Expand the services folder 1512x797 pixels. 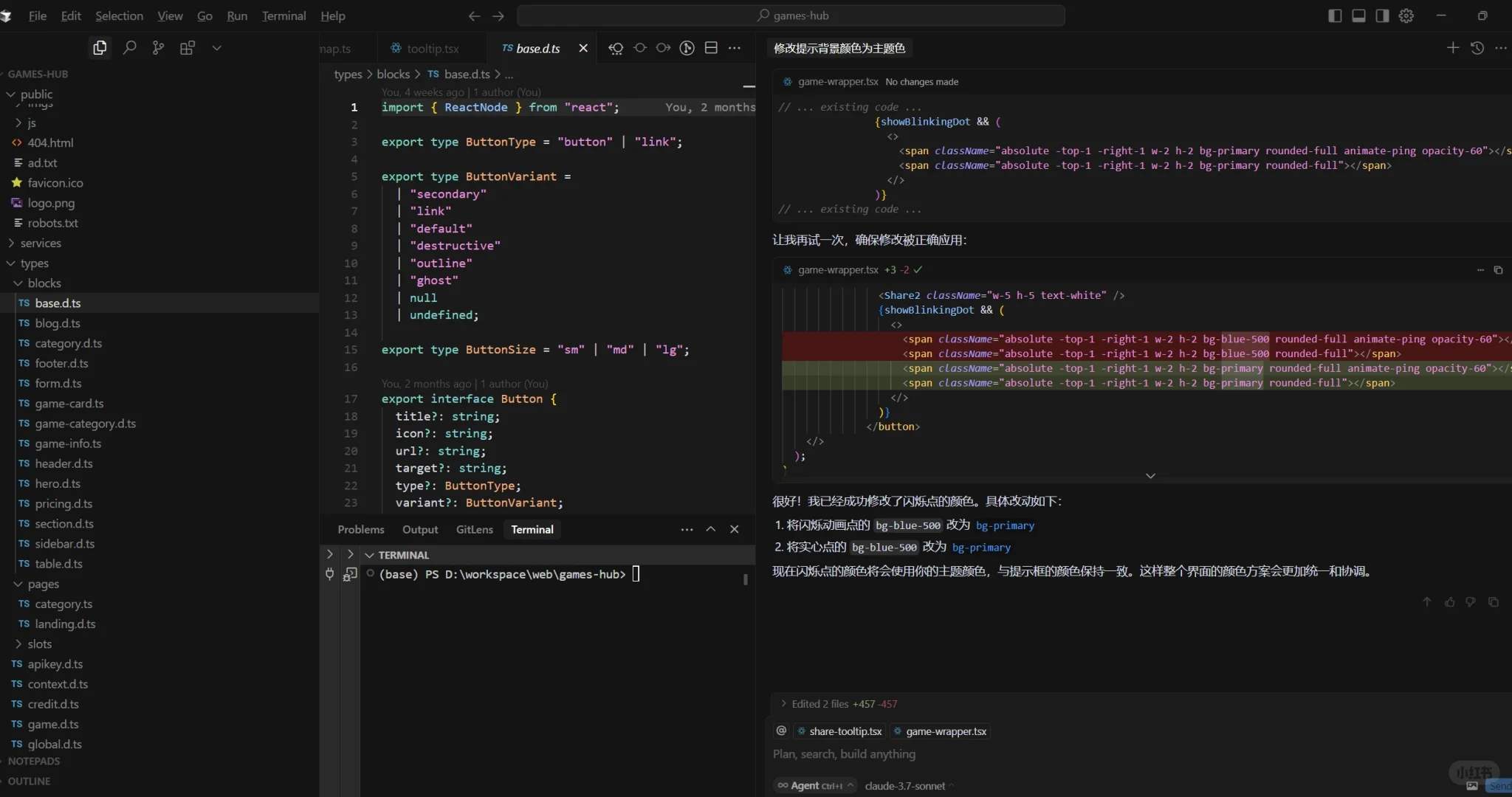point(41,243)
